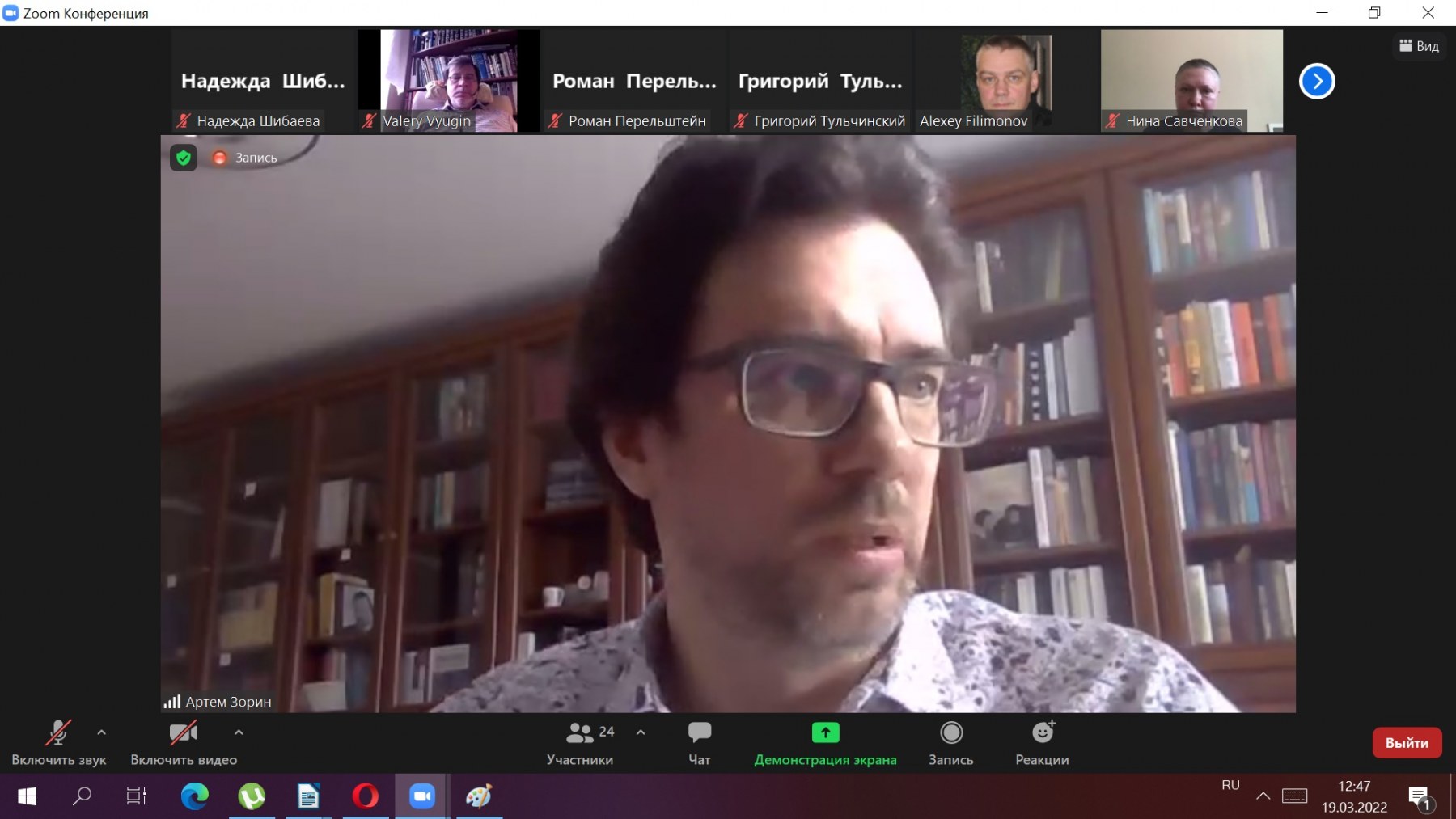The width and height of the screenshot is (1456, 819).
Task: Unmute the microphone with Включить звук
Action: click(x=58, y=743)
